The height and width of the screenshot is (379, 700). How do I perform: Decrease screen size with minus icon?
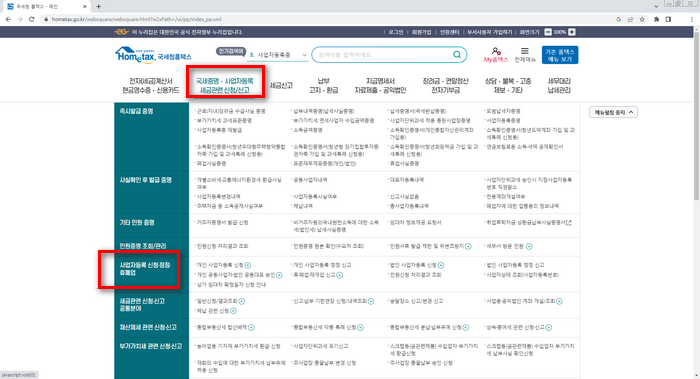point(548,32)
